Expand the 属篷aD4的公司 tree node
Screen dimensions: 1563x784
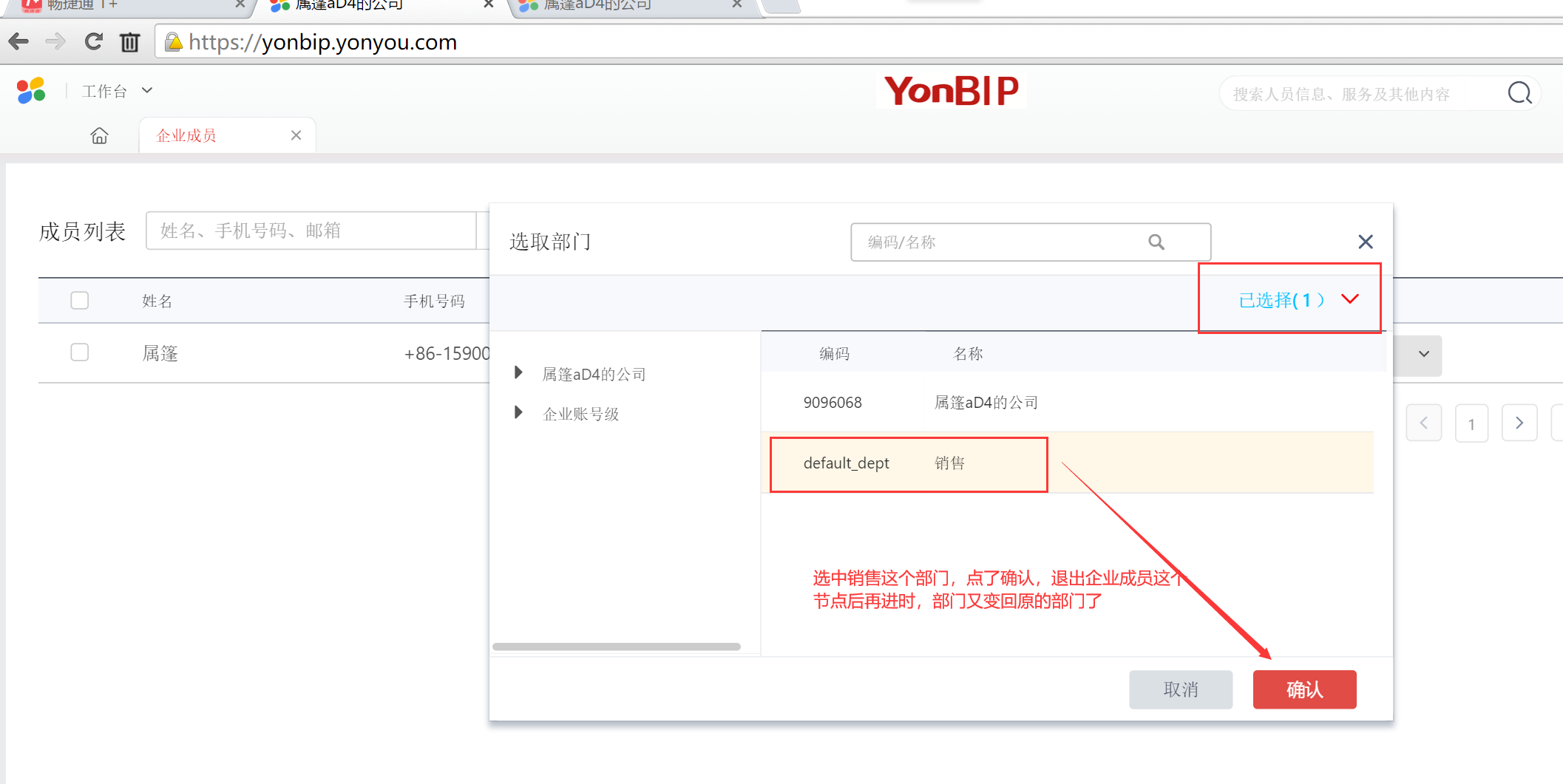pyautogui.click(x=518, y=372)
